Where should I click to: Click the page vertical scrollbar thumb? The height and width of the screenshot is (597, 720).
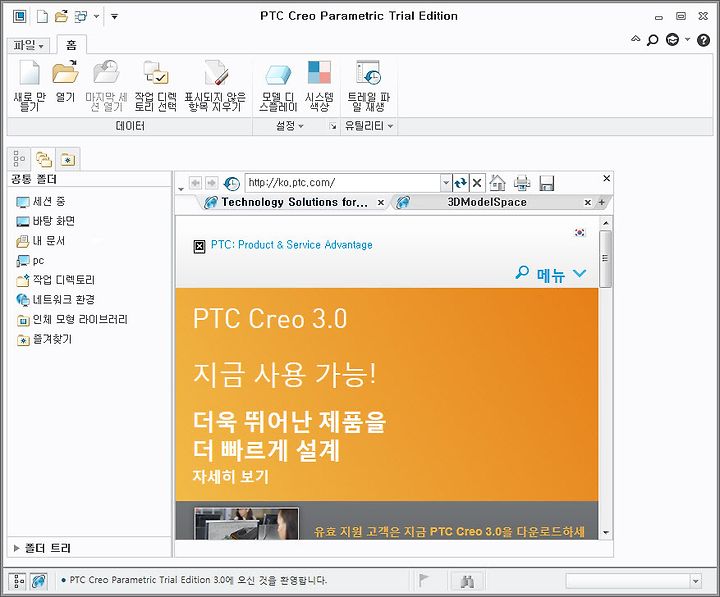point(606,258)
